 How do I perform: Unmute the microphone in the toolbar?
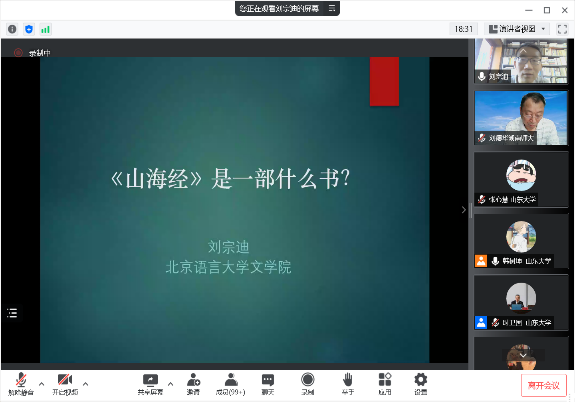(21, 384)
